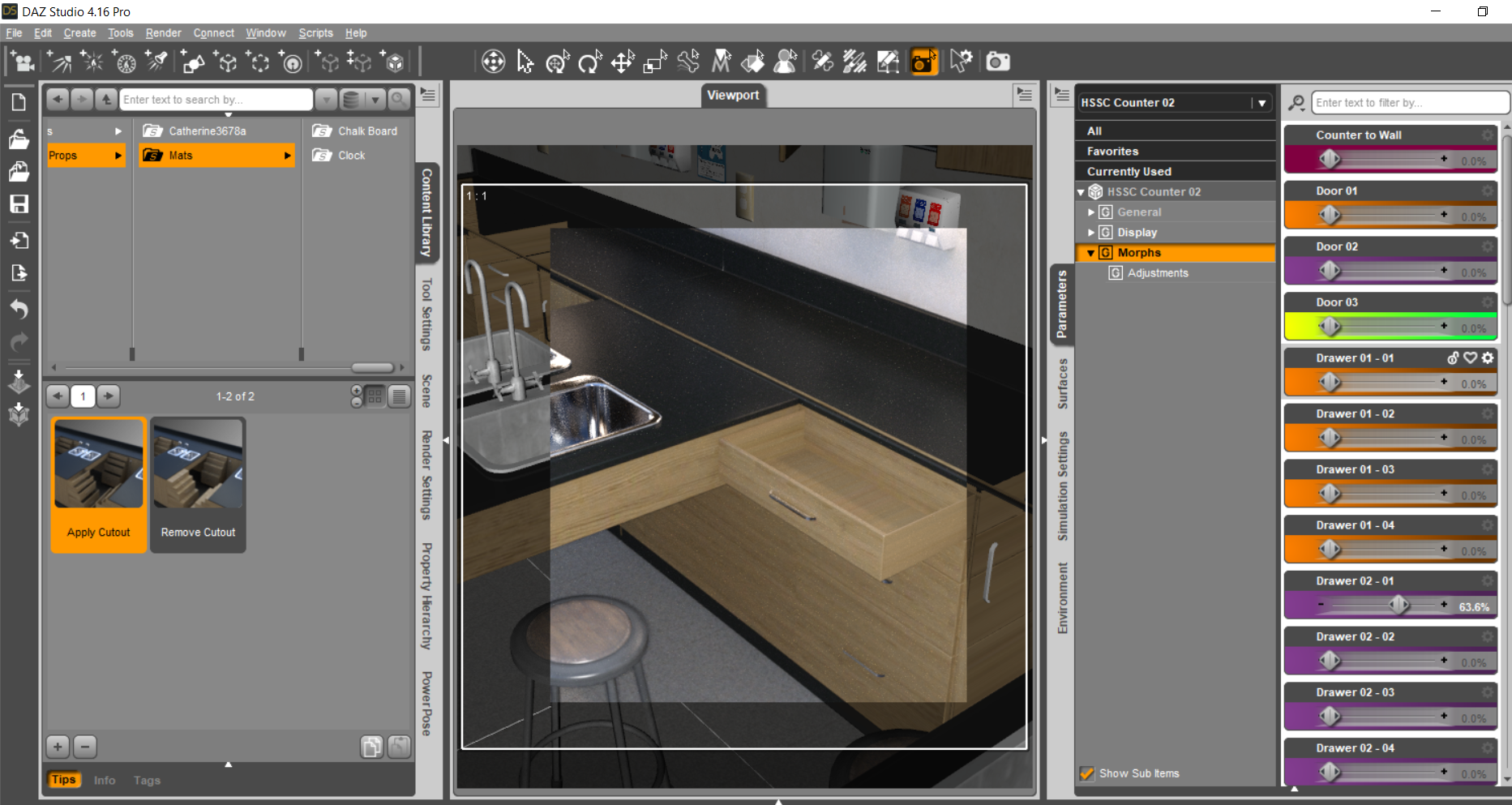Open the Parameters pane options menu

pyautogui.click(x=1061, y=96)
